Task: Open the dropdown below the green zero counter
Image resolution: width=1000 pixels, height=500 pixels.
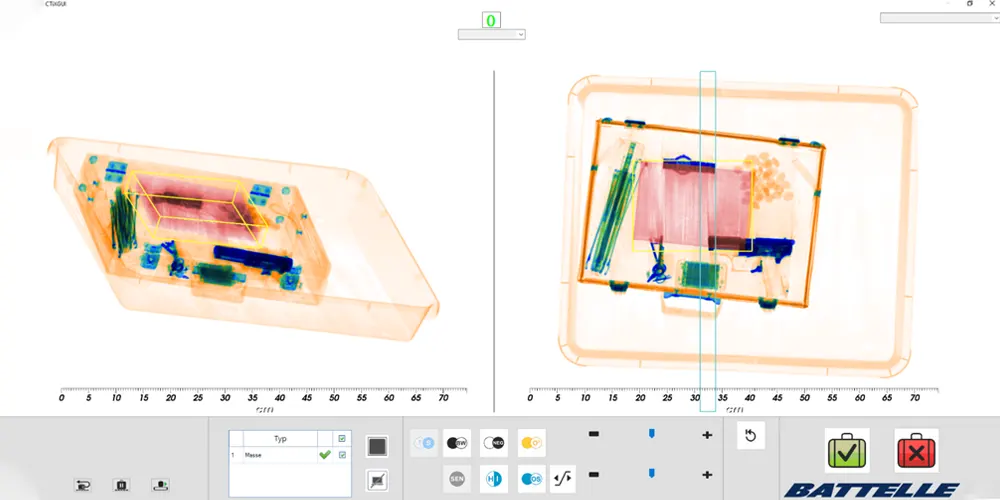Action: [x=491, y=34]
